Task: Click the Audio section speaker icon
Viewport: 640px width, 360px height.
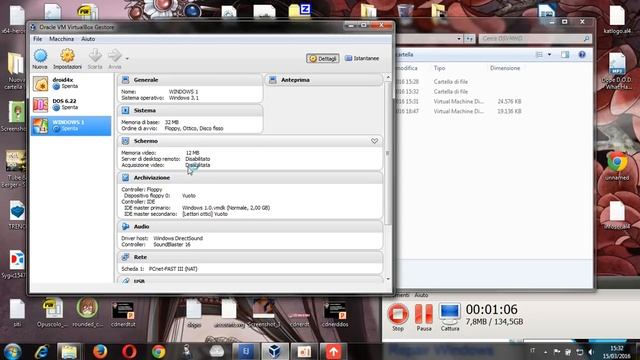Action: point(125,227)
